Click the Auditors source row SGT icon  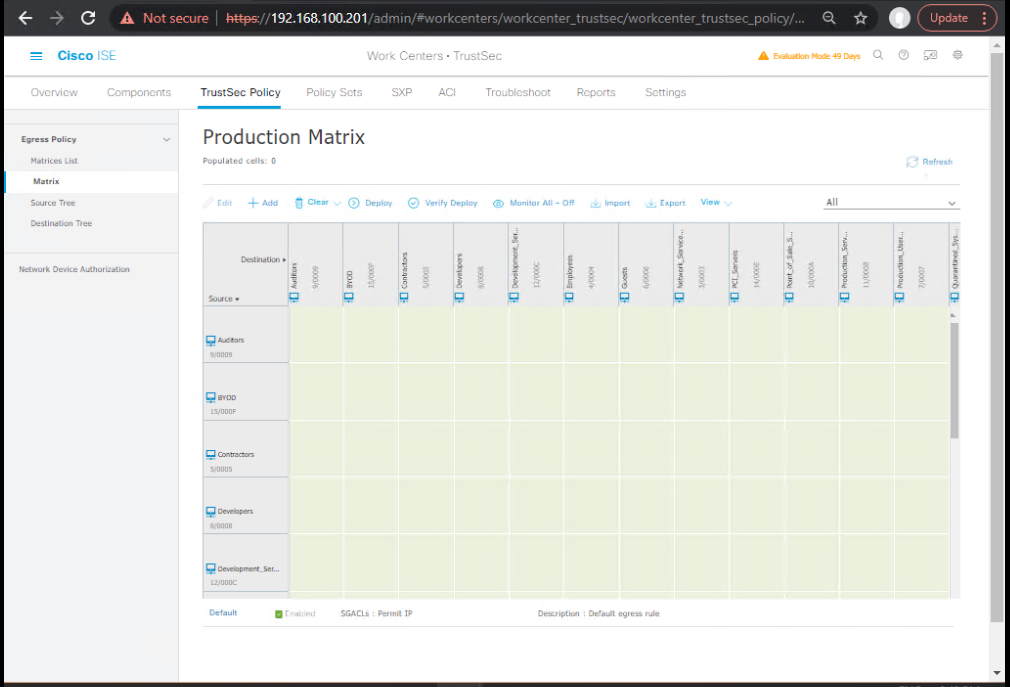(211, 340)
